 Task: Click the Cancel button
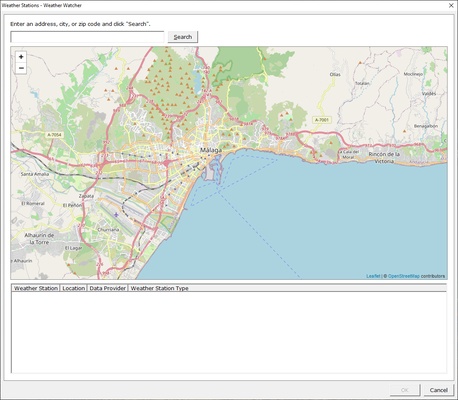click(x=438, y=390)
